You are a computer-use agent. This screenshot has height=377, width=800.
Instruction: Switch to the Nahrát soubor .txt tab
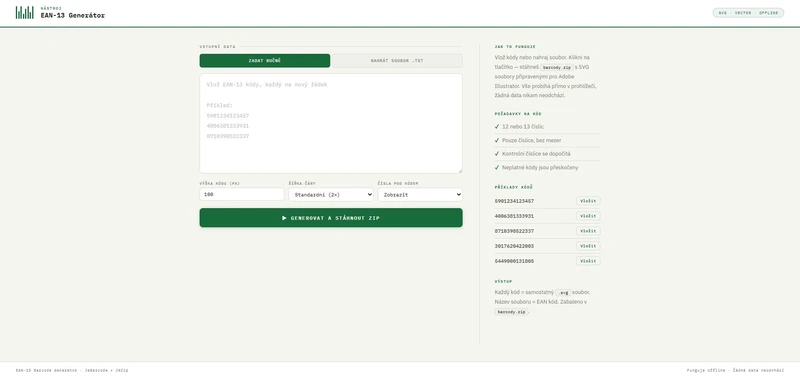tap(397, 61)
